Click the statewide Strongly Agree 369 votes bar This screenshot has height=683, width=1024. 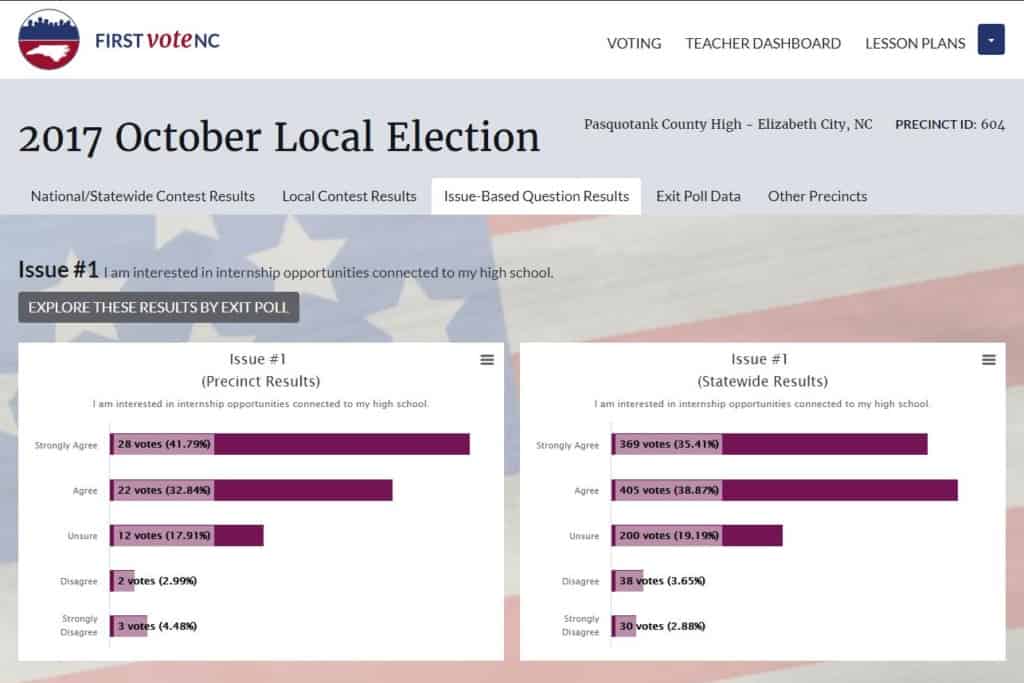click(770, 444)
